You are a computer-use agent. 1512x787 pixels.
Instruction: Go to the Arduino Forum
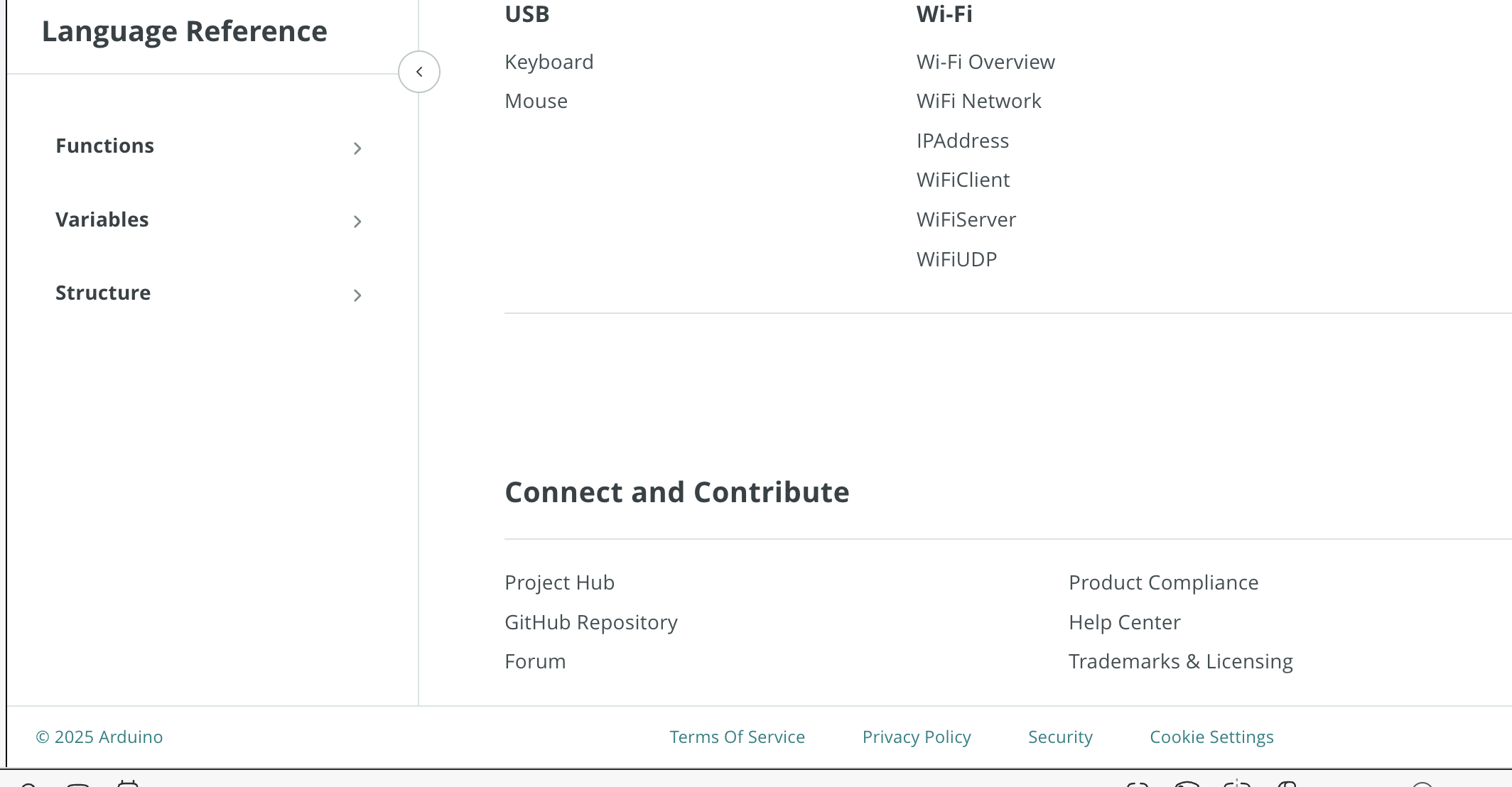click(535, 662)
